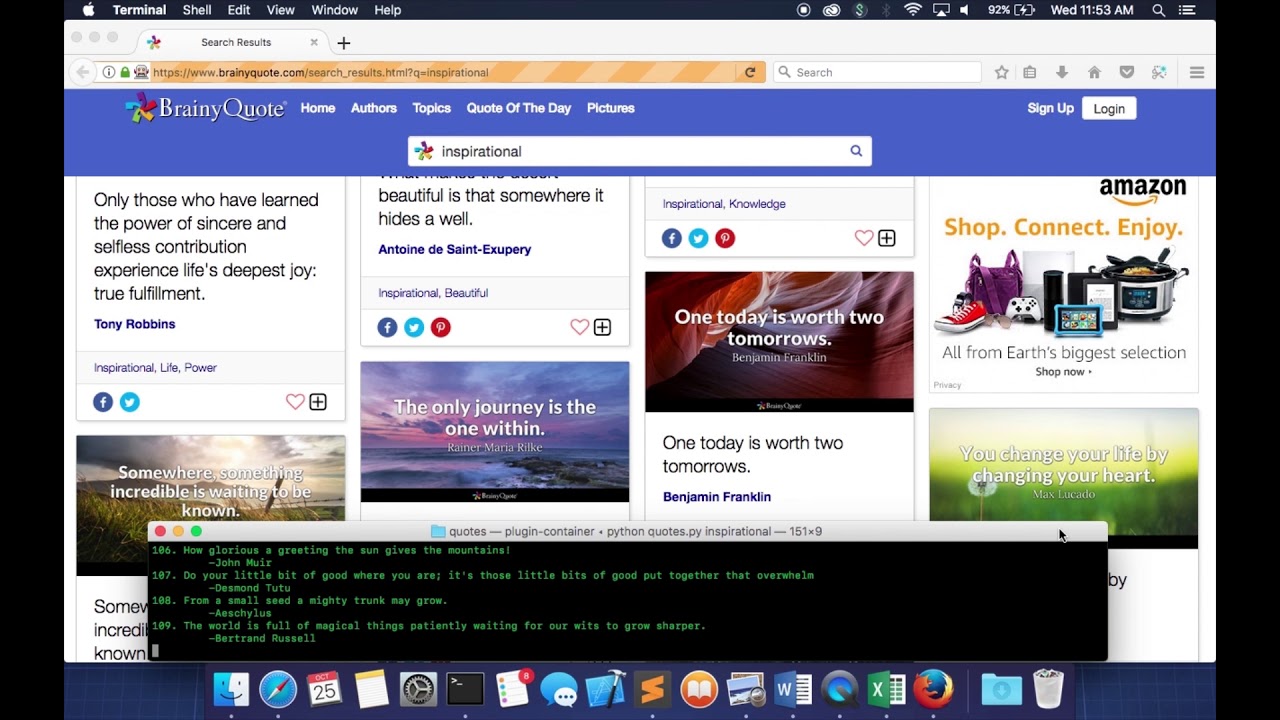Viewport: 1280px width, 720px height.
Task: Open Spotlight search in the menu bar
Action: tap(1158, 10)
